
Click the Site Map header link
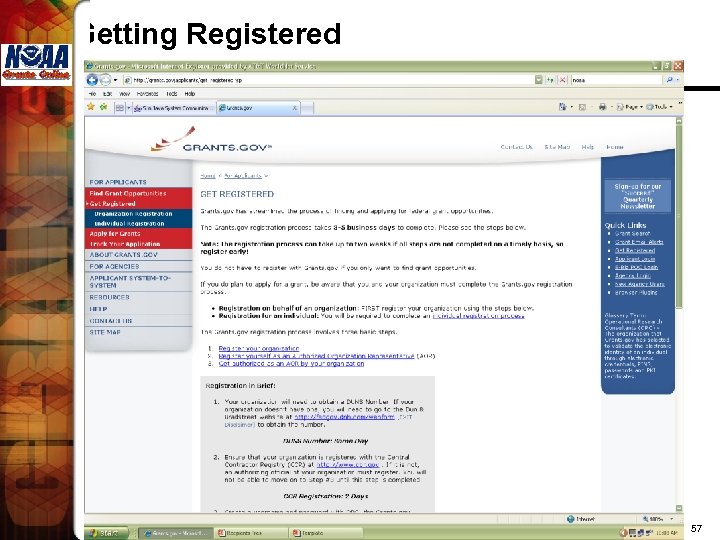point(557,147)
